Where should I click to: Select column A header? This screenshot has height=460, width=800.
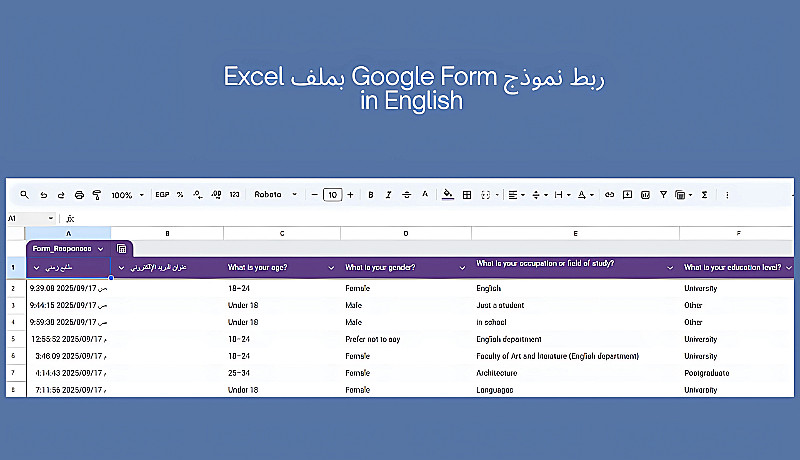tap(68, 233)
